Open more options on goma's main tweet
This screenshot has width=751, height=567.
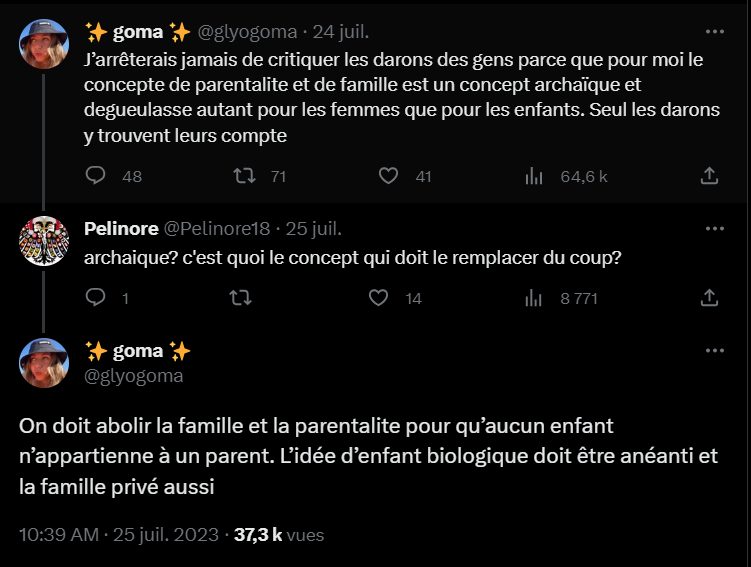tap(715, 351)
